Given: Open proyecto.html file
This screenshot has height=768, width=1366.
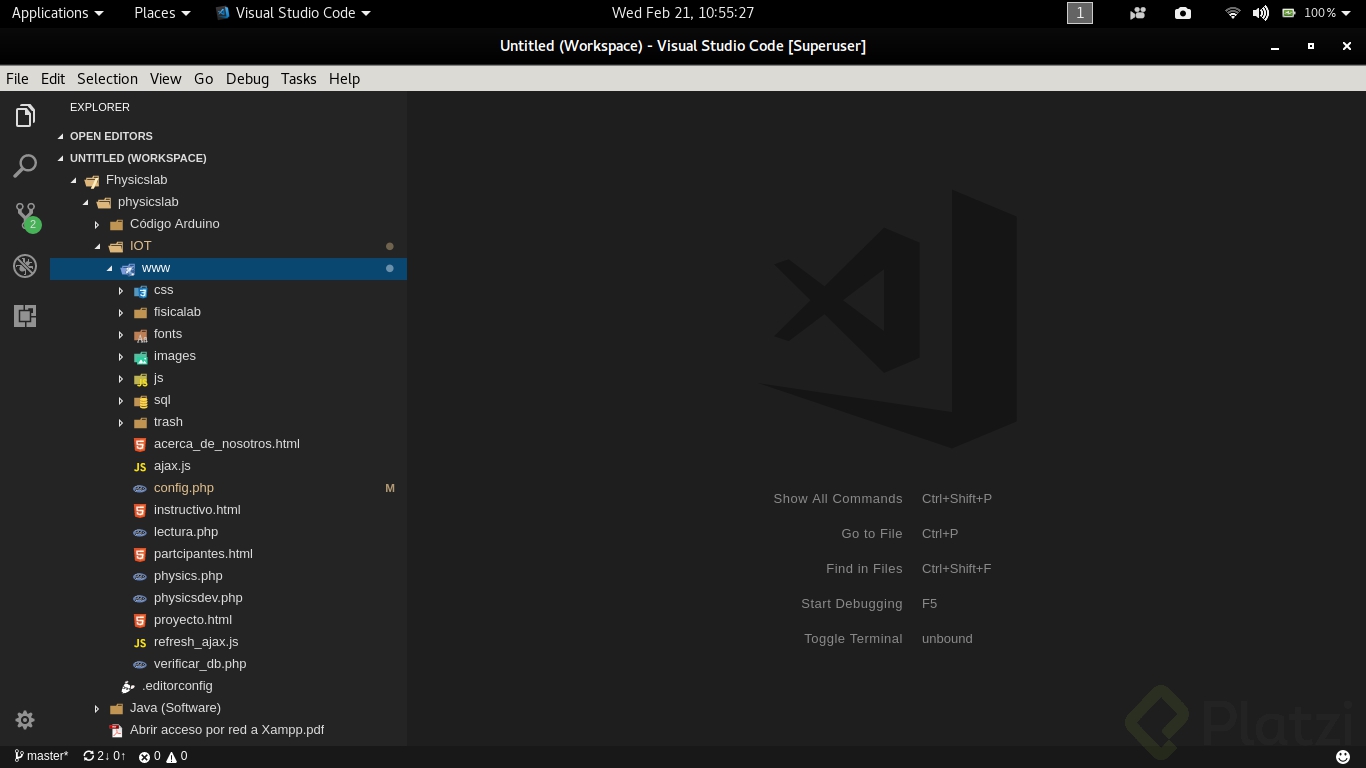Looking at the screenshot, I should pos(228,620).
